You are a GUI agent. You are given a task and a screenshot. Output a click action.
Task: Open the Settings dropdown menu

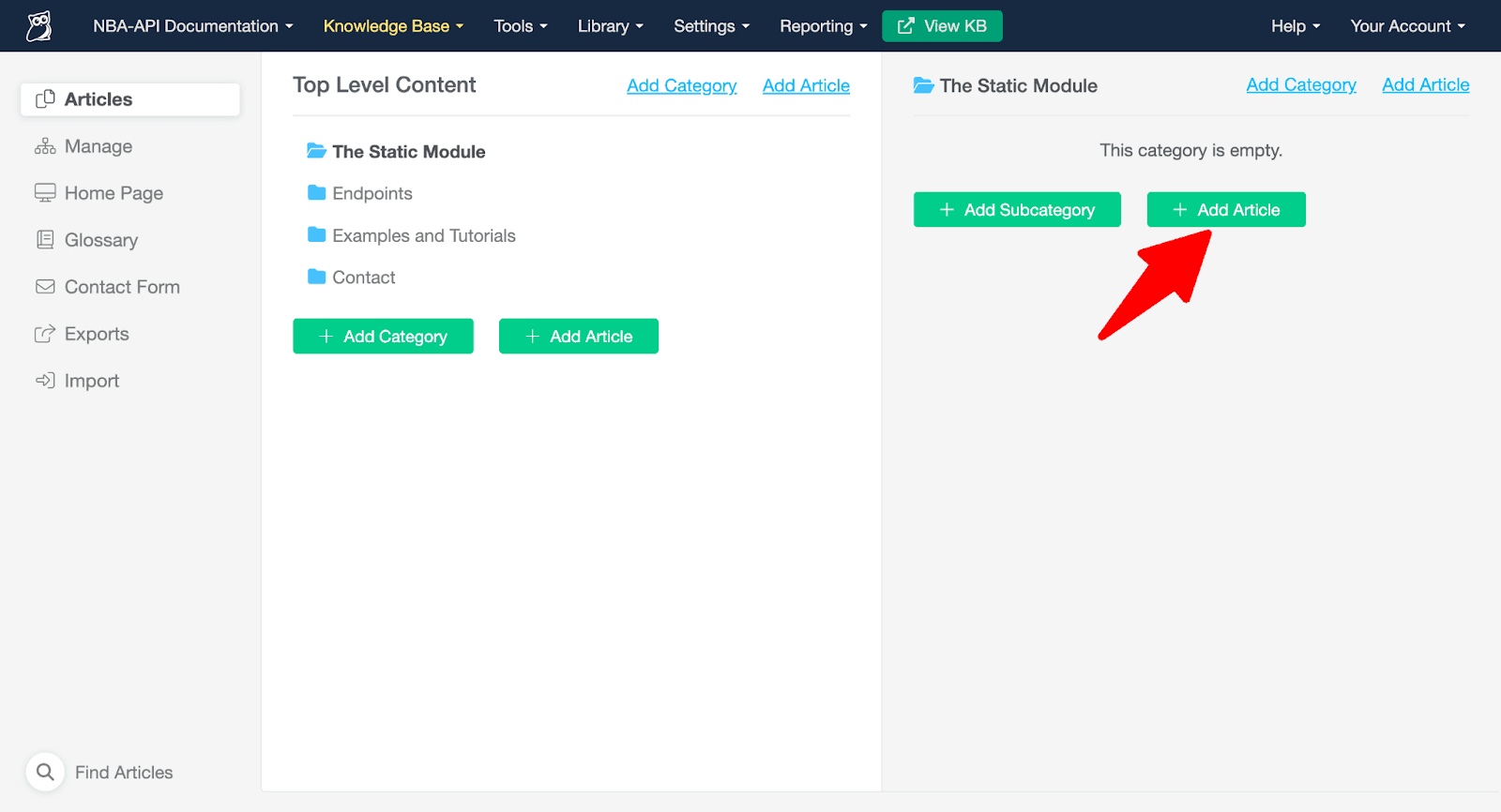712,26
